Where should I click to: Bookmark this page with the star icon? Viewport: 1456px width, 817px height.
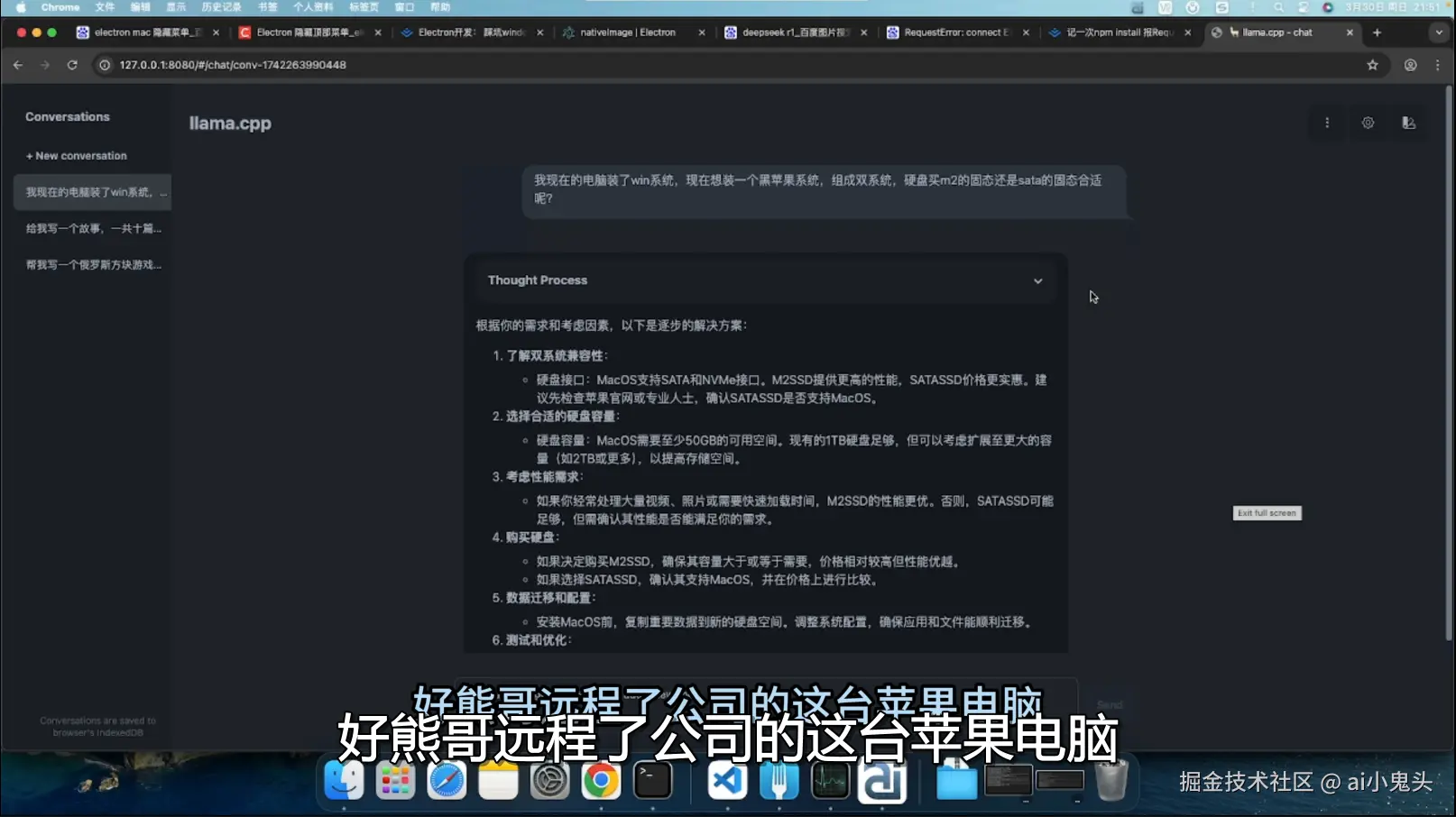(x=1372, y=65)
